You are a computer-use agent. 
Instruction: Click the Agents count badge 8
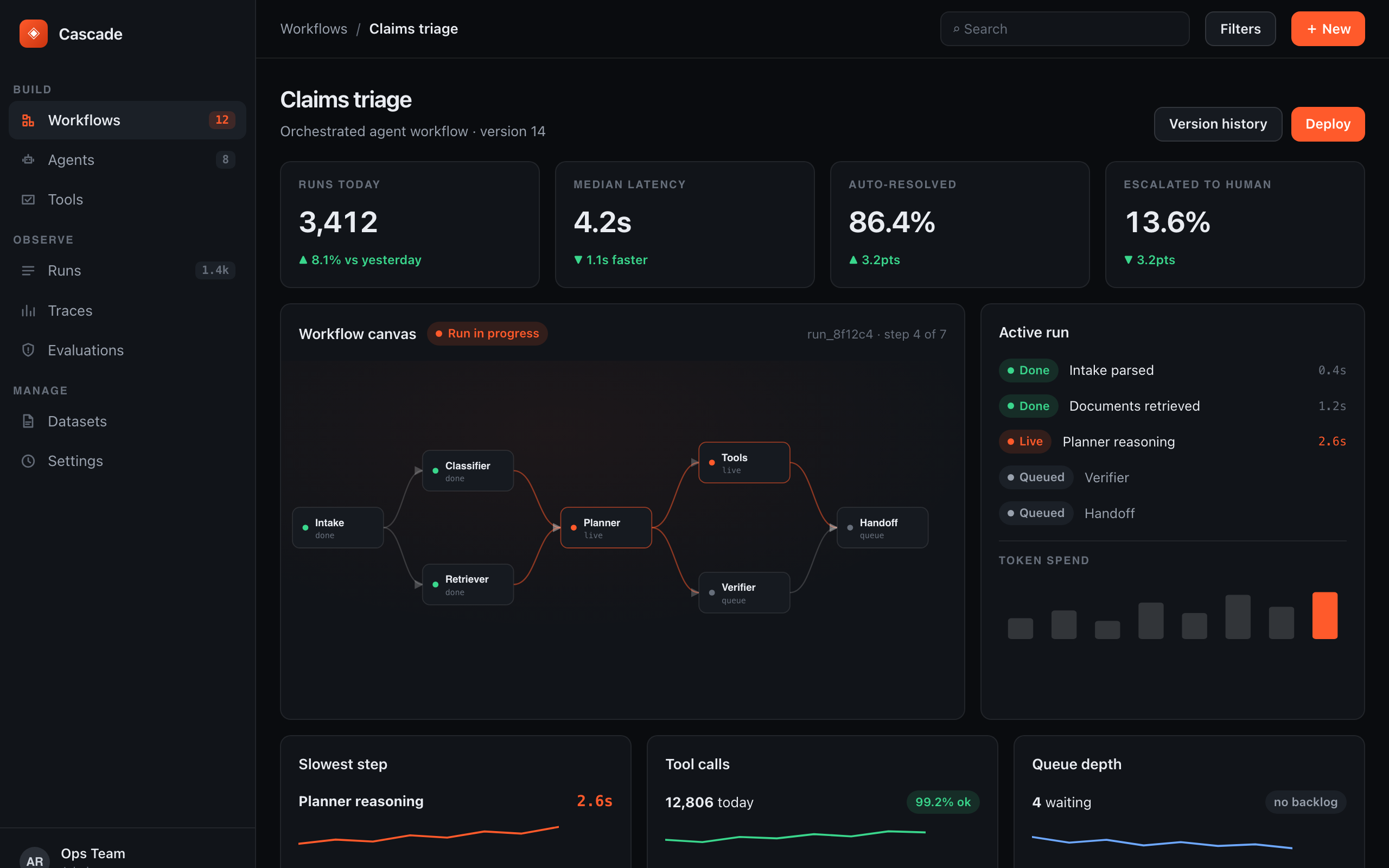pos(226,159)
